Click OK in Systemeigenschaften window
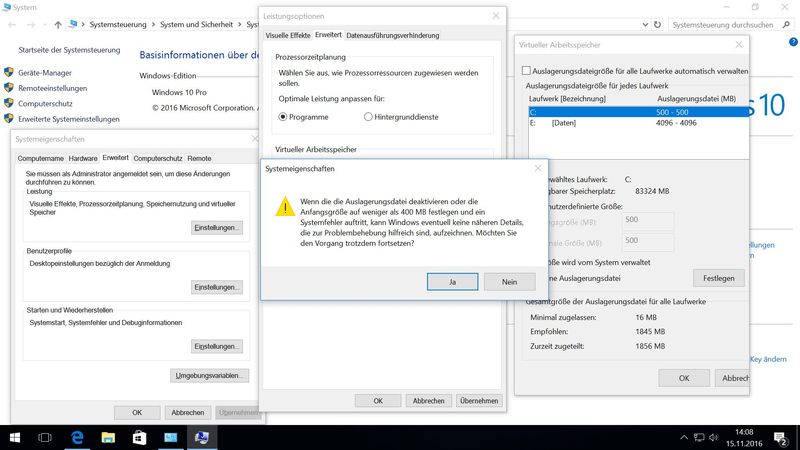The image size is (800, 450). click(137, 412)
